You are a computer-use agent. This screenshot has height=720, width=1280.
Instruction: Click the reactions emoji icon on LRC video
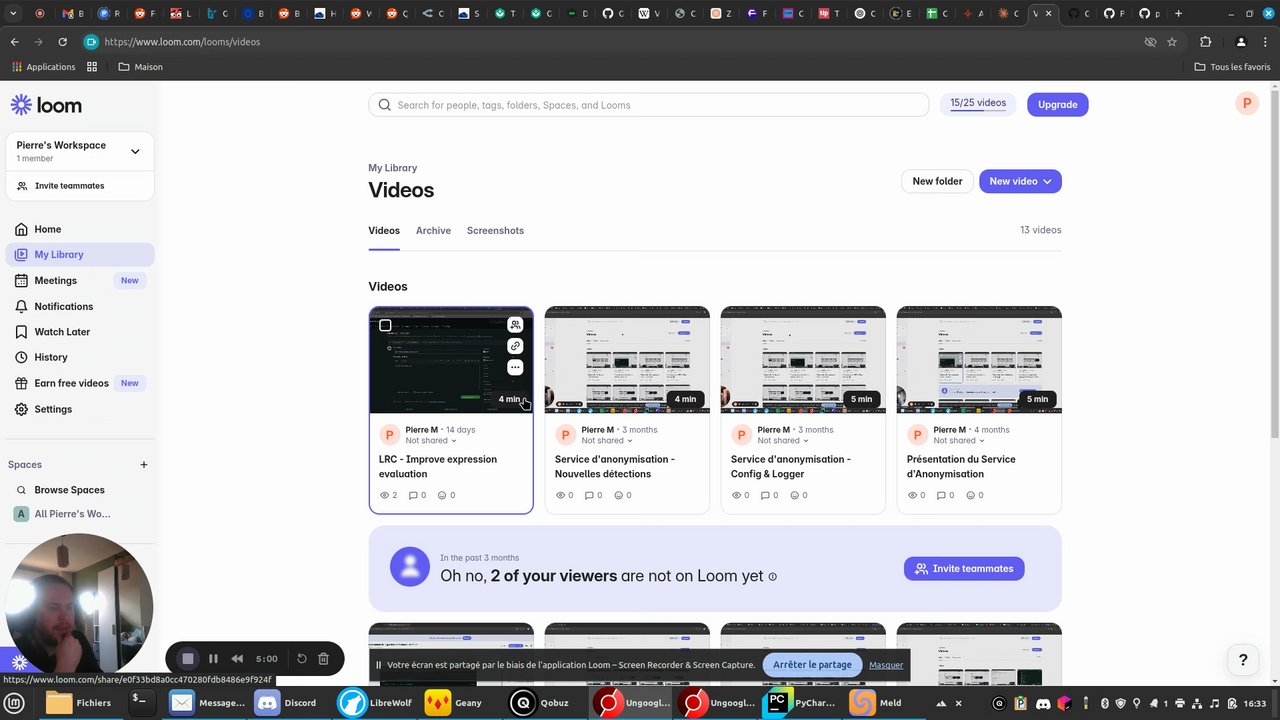(x=441, y=495)
